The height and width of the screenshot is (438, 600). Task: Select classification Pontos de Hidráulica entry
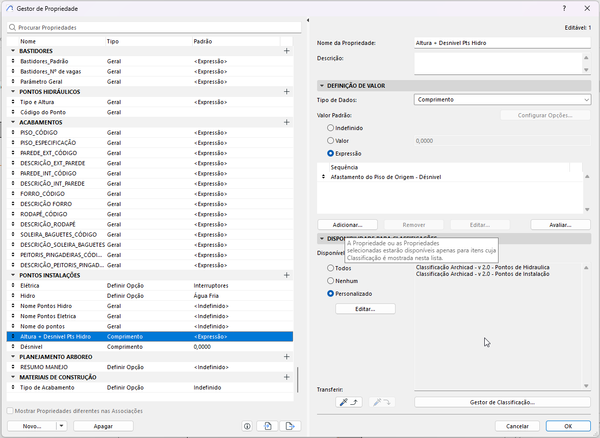[483, 267]
